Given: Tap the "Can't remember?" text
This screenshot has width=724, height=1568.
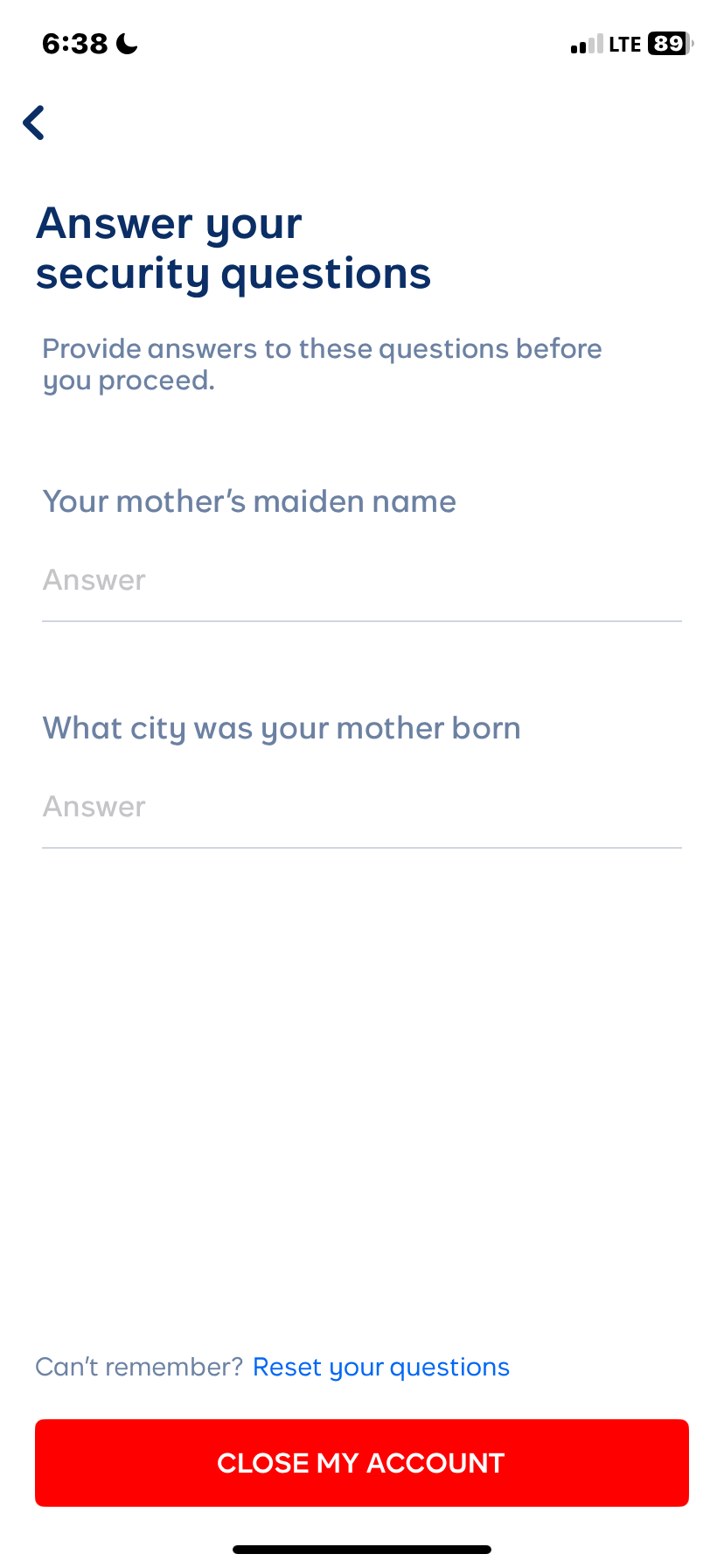Looking at the screenshot, I should (x=139, y=1367).
